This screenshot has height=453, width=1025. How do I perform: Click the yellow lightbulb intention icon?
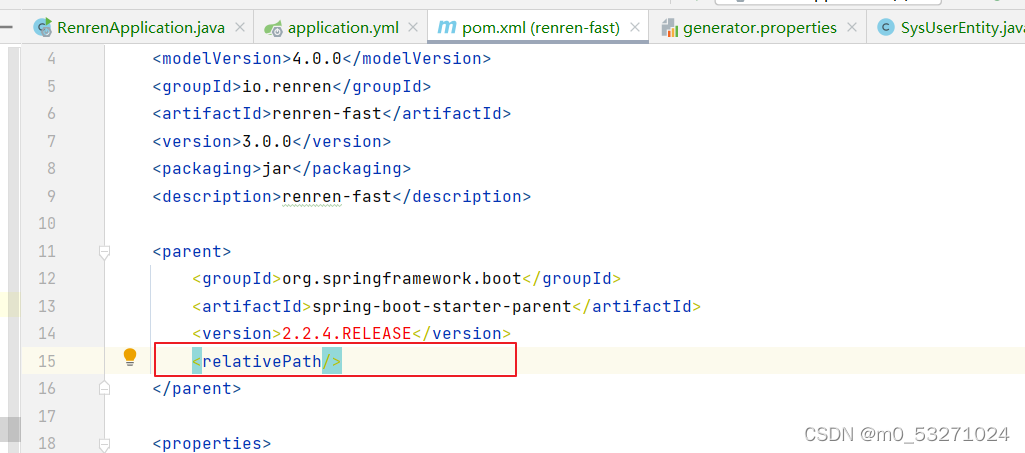(x=130, y=357)
